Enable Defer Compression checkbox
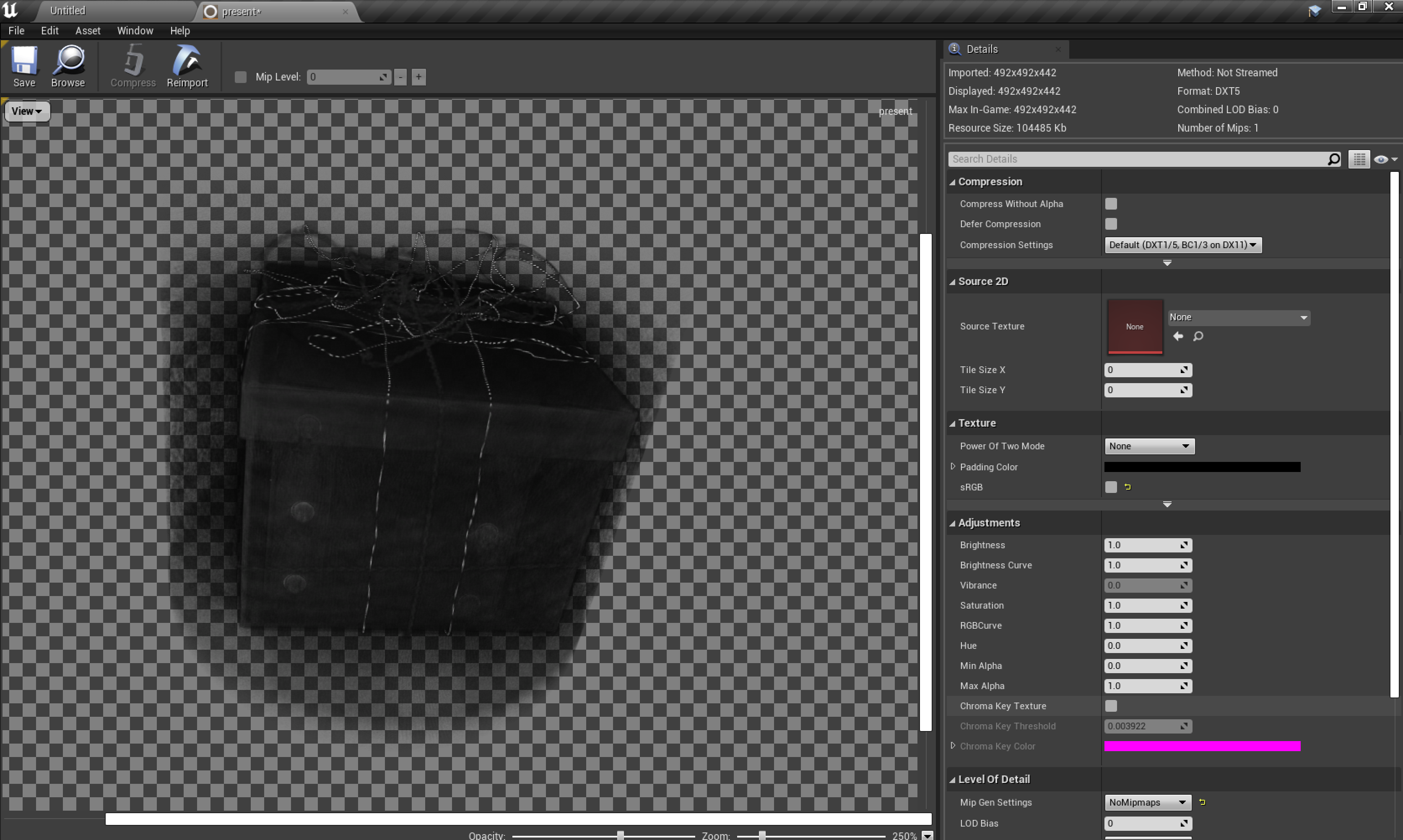The width and height of the screenshot is (1403, 840). point(1110,224)
